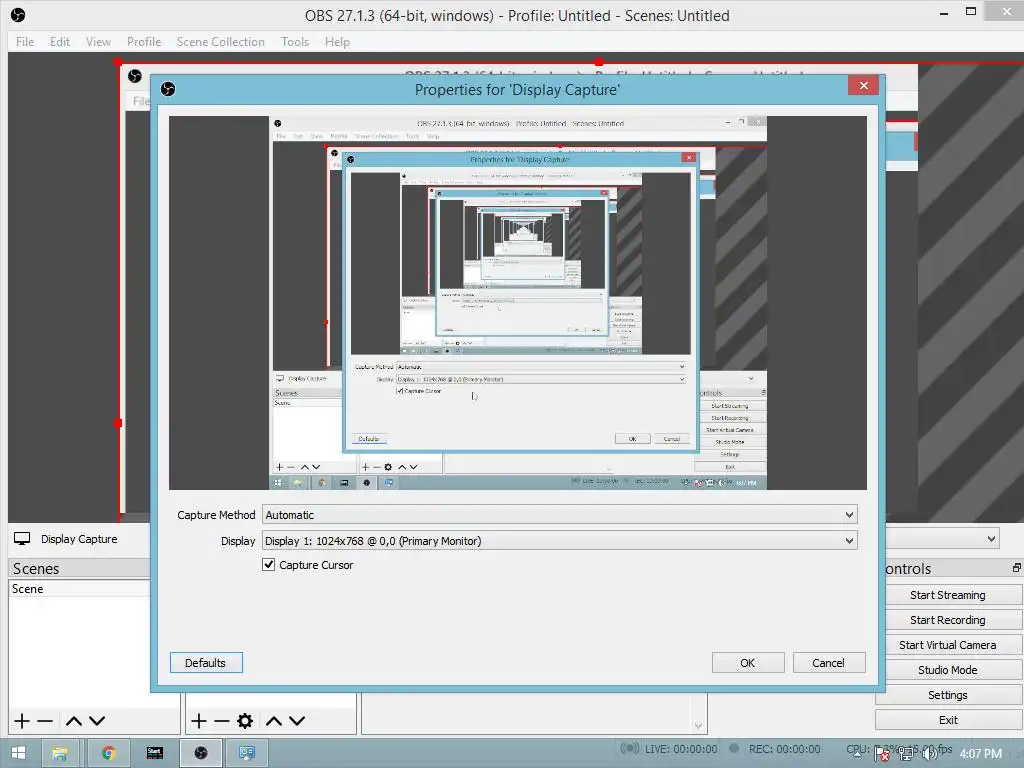
Task: Open network status tray icon
Action: click(906, 754)
